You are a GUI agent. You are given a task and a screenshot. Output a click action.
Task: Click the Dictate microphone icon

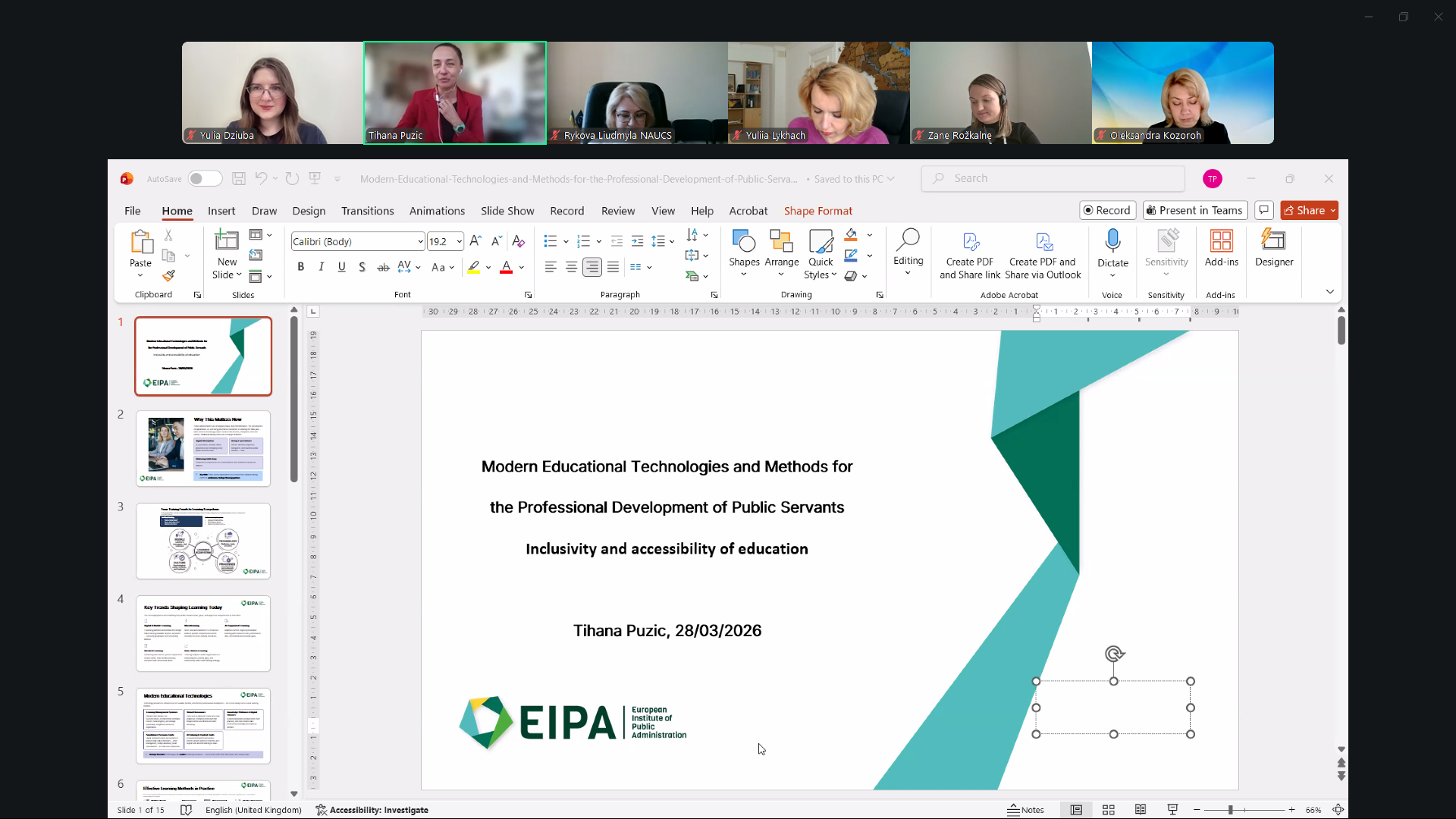(1112, 241)
